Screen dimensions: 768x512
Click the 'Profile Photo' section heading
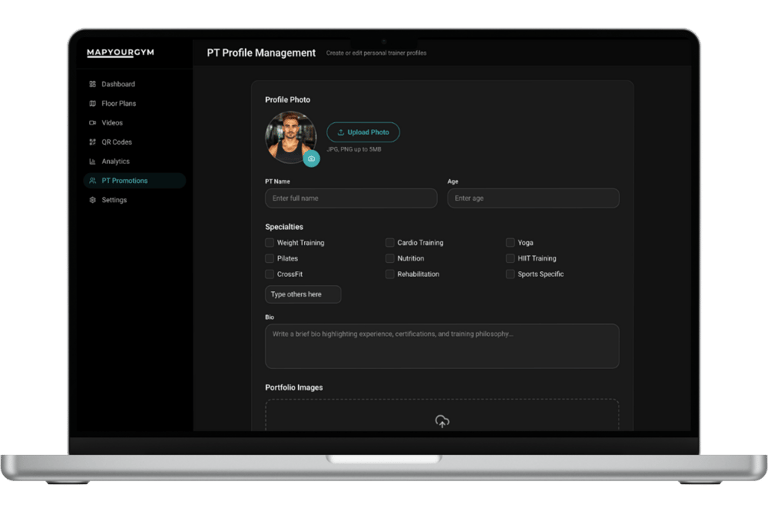288,99
